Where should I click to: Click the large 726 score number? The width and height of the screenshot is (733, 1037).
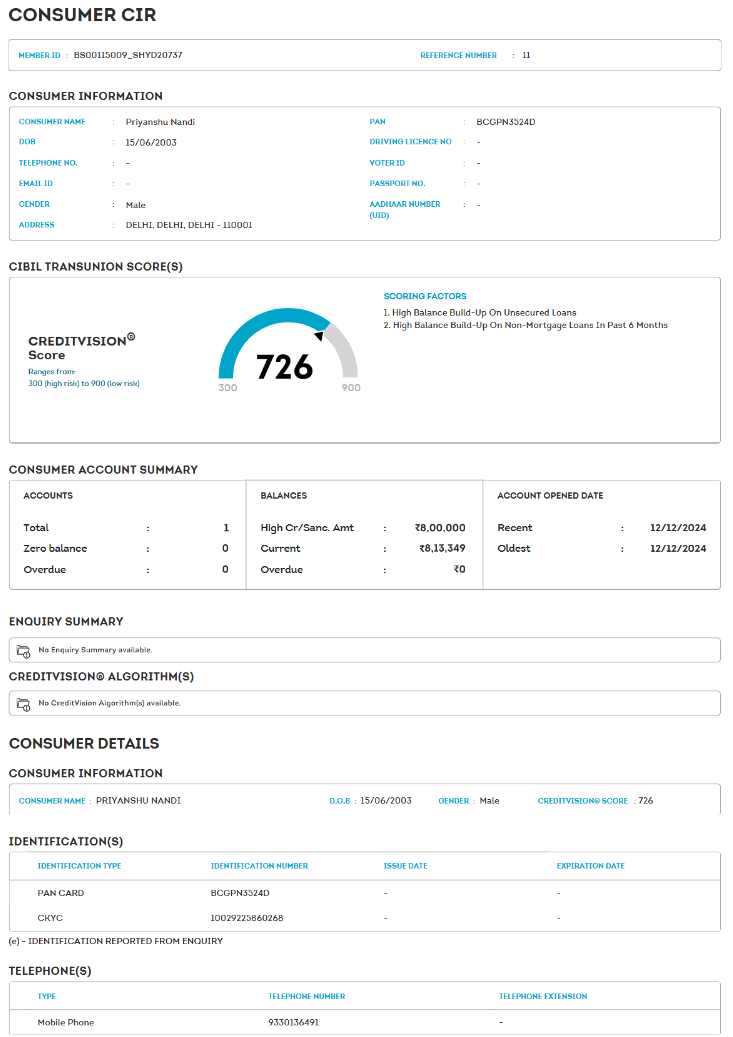click(284, 366)
